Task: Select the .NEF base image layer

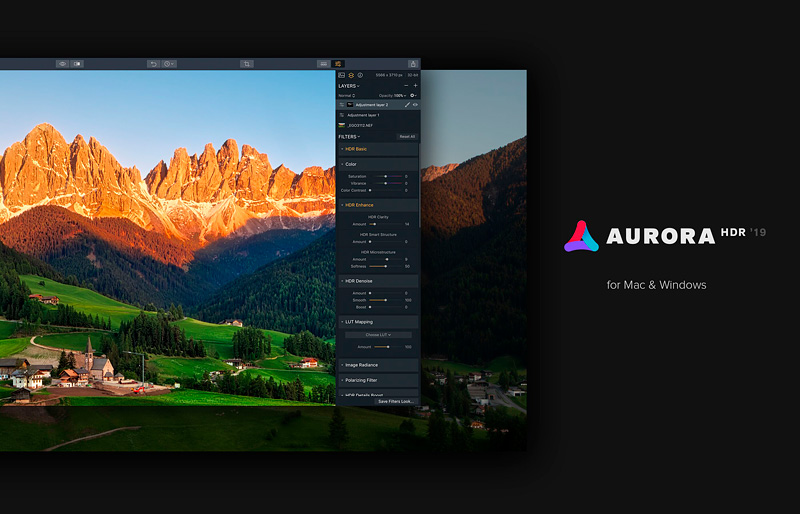Action: point(378,125)
